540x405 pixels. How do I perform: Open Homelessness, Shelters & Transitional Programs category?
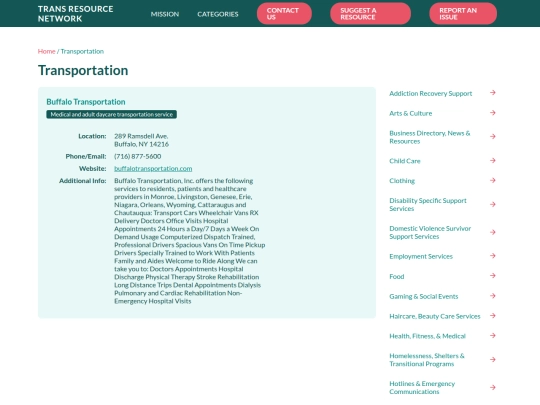coord(427,360)
